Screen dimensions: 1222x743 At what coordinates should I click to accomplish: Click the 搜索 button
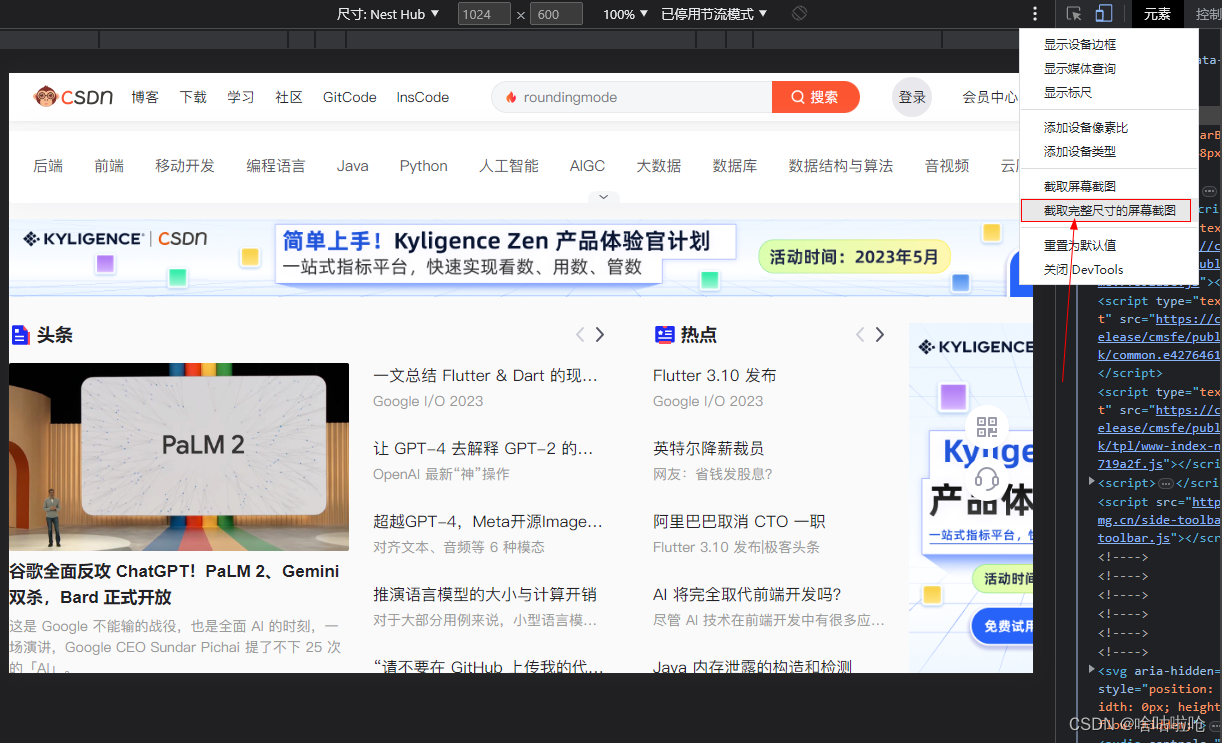tap(816, 97)
